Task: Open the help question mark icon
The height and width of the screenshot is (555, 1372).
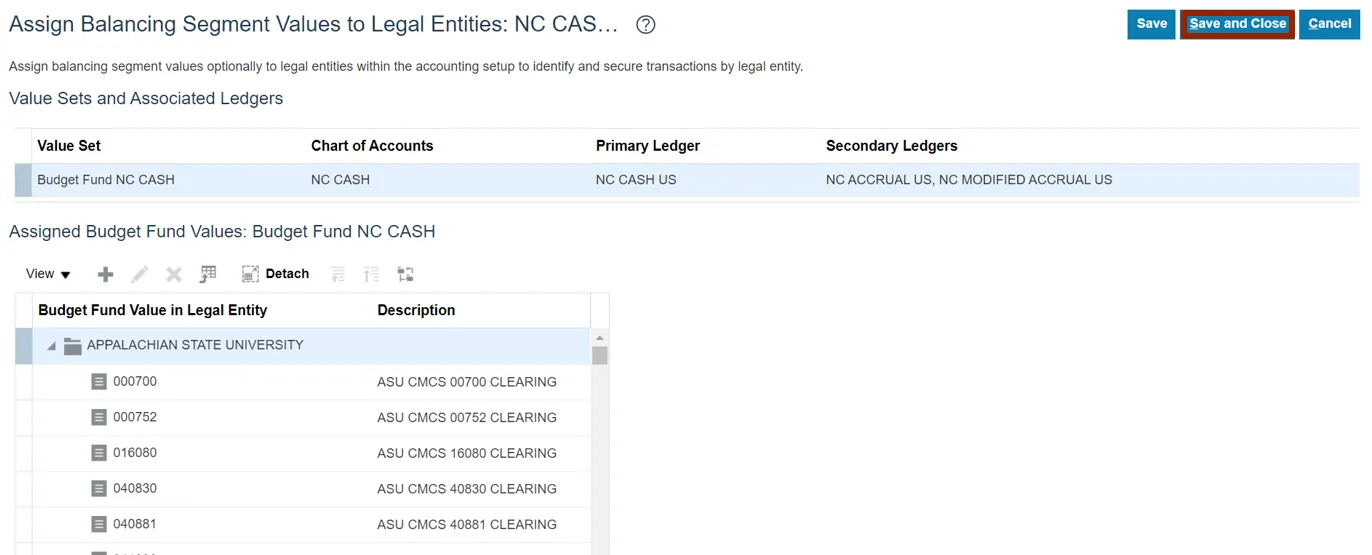Action: coord(646,25)
